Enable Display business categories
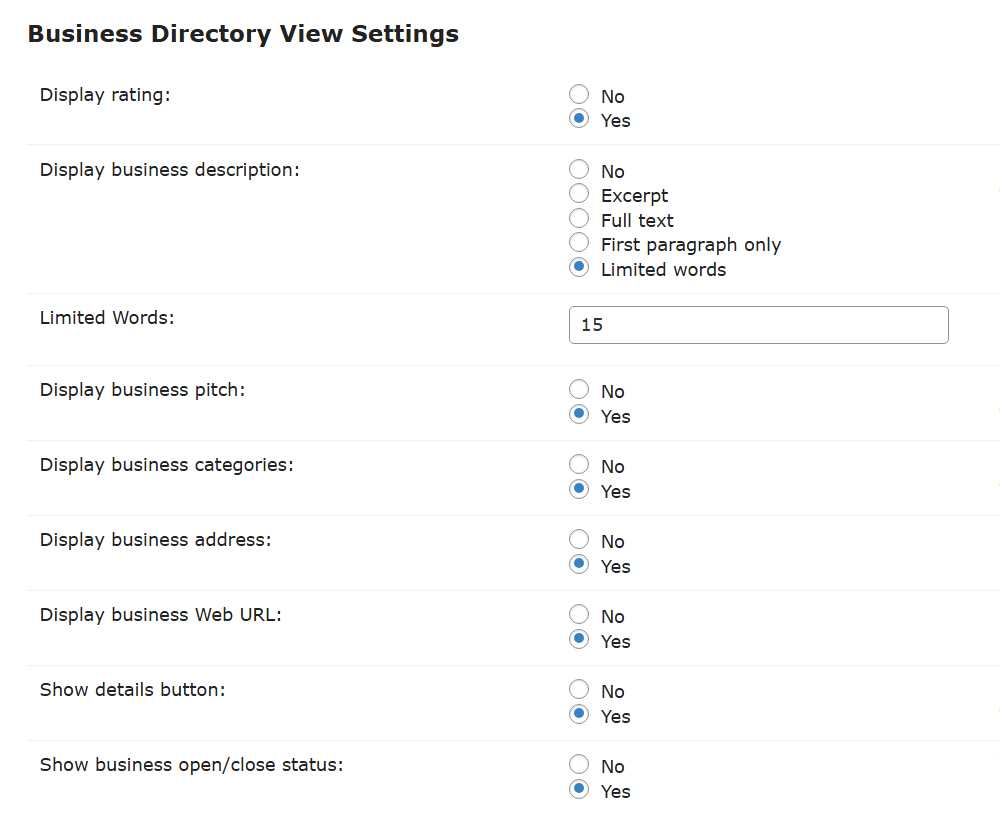This screenshot has width=1000, height=820. point(579,490)
